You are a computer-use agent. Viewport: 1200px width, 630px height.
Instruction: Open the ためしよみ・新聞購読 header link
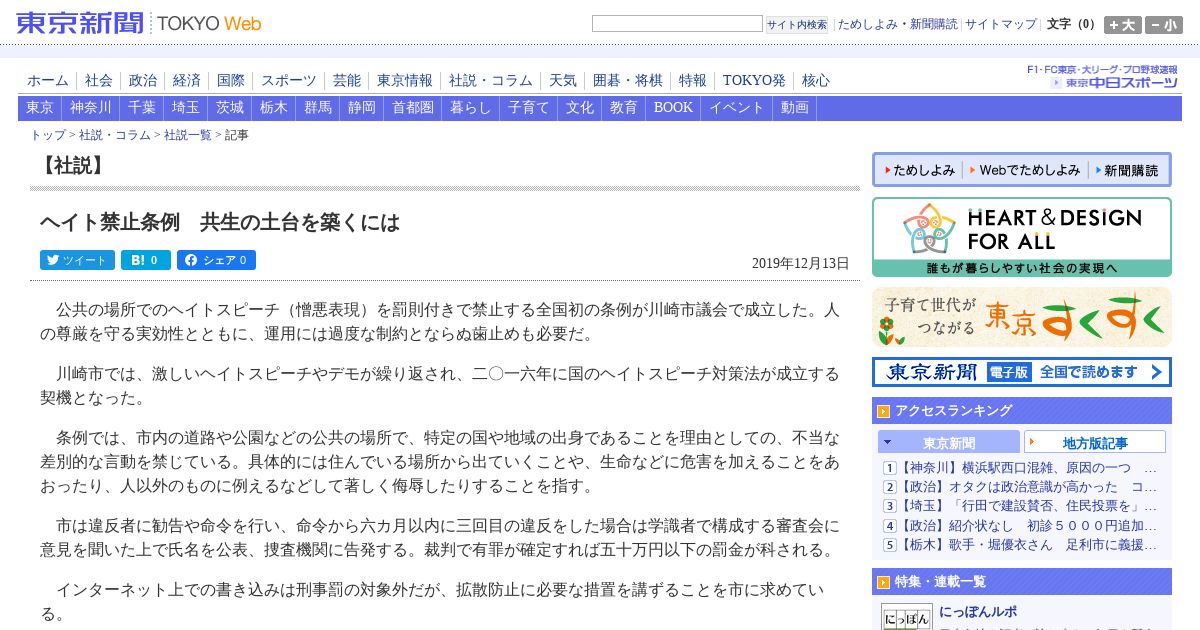[897, 24]
